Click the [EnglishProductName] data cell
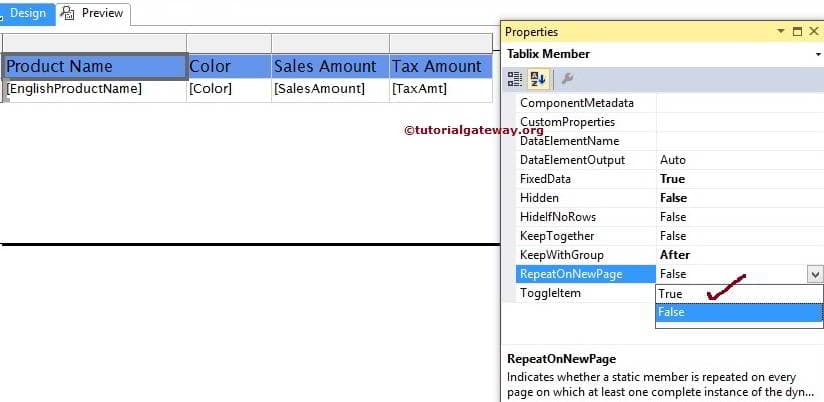This screenshot has height=402, width=824. (x=95, y=90)
